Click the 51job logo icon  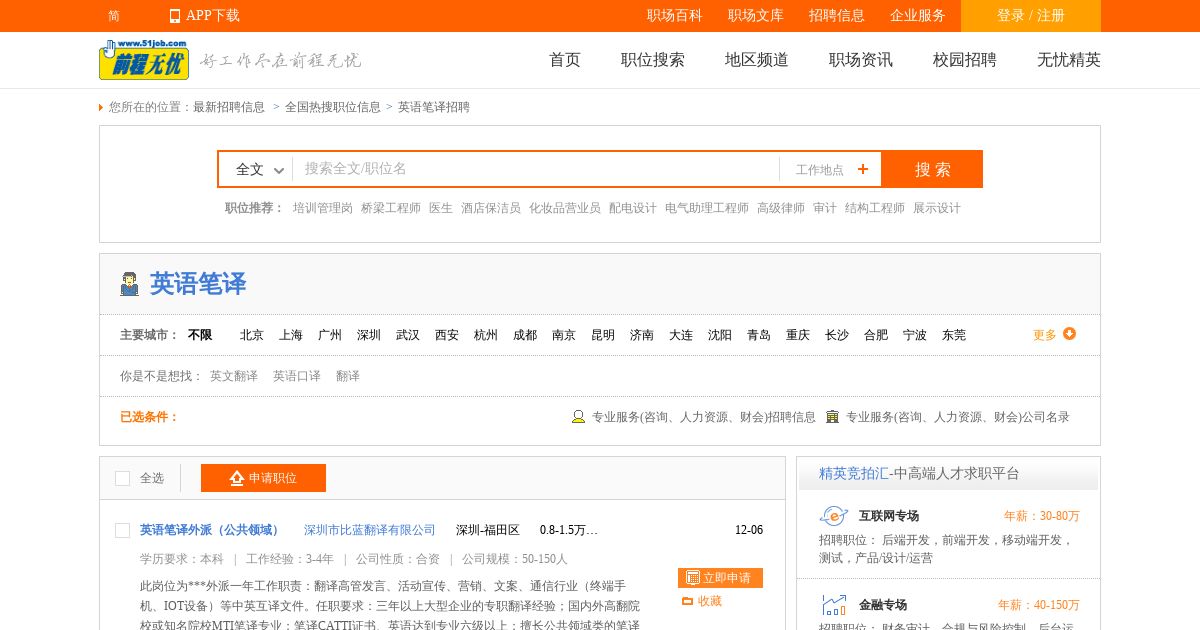(143, 60)
